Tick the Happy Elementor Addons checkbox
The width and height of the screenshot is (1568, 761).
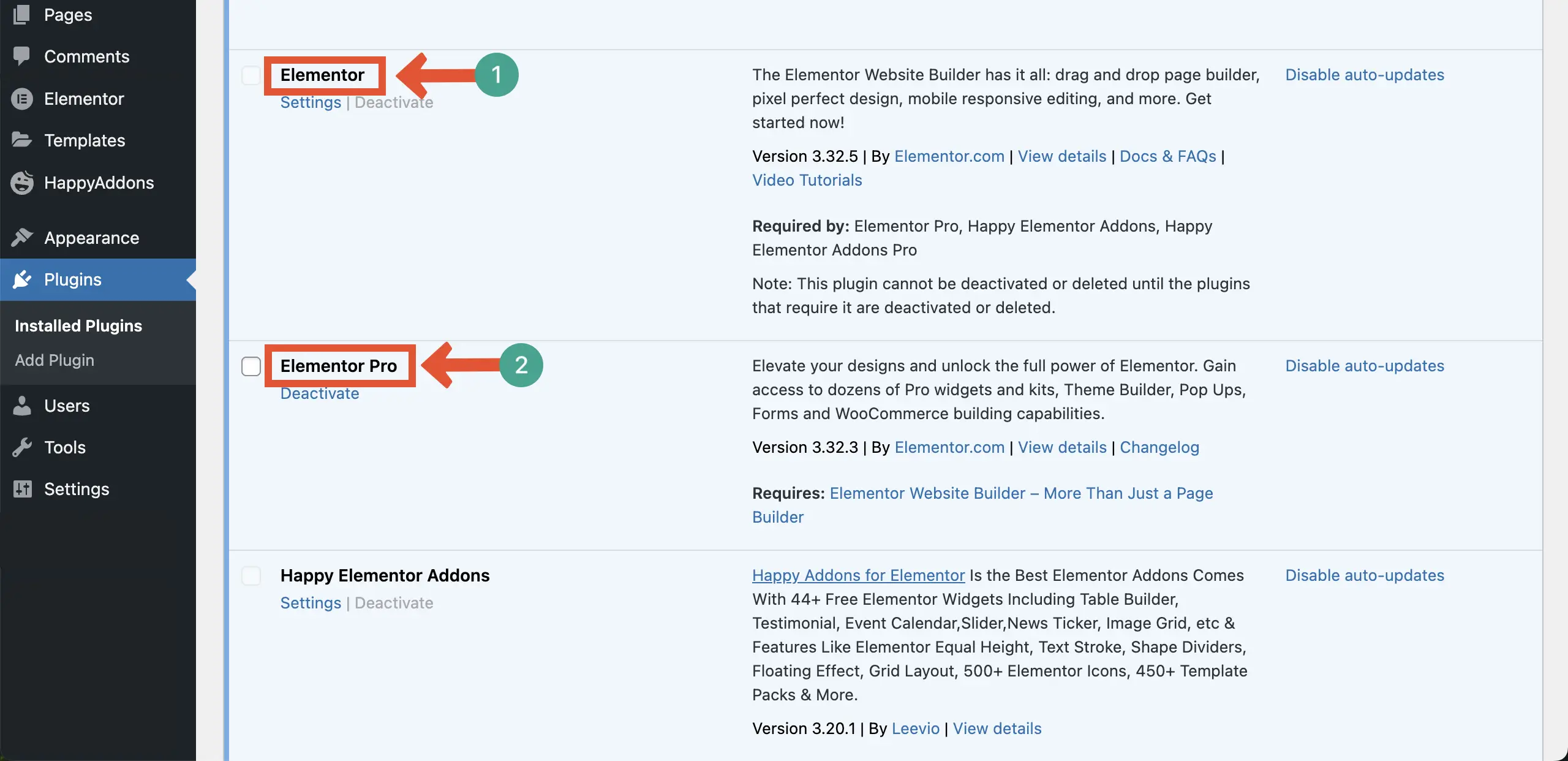tap(251, 575)
